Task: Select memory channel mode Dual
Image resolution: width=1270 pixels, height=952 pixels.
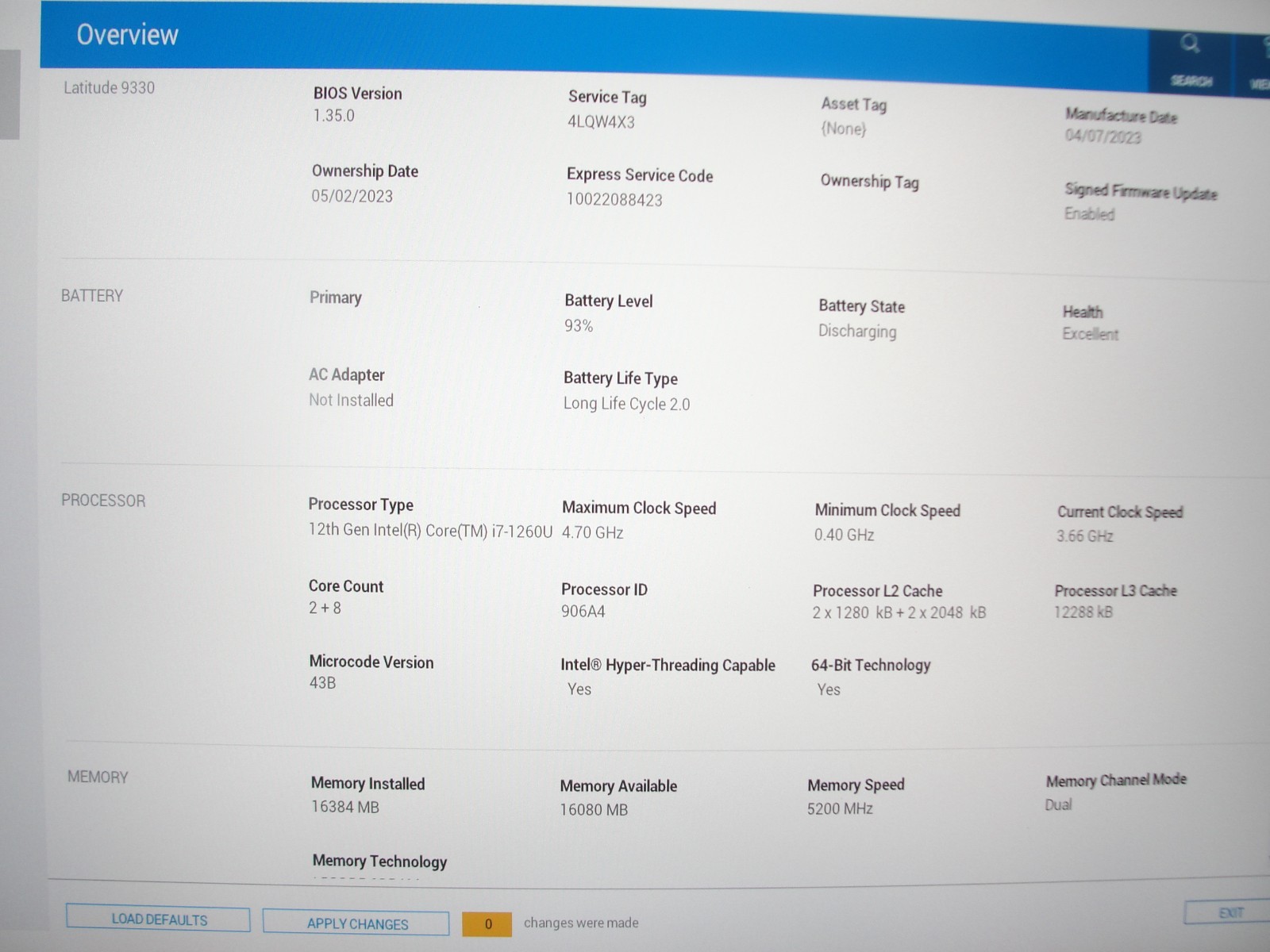Action: pyautogui.click(x=1058, y=804)
